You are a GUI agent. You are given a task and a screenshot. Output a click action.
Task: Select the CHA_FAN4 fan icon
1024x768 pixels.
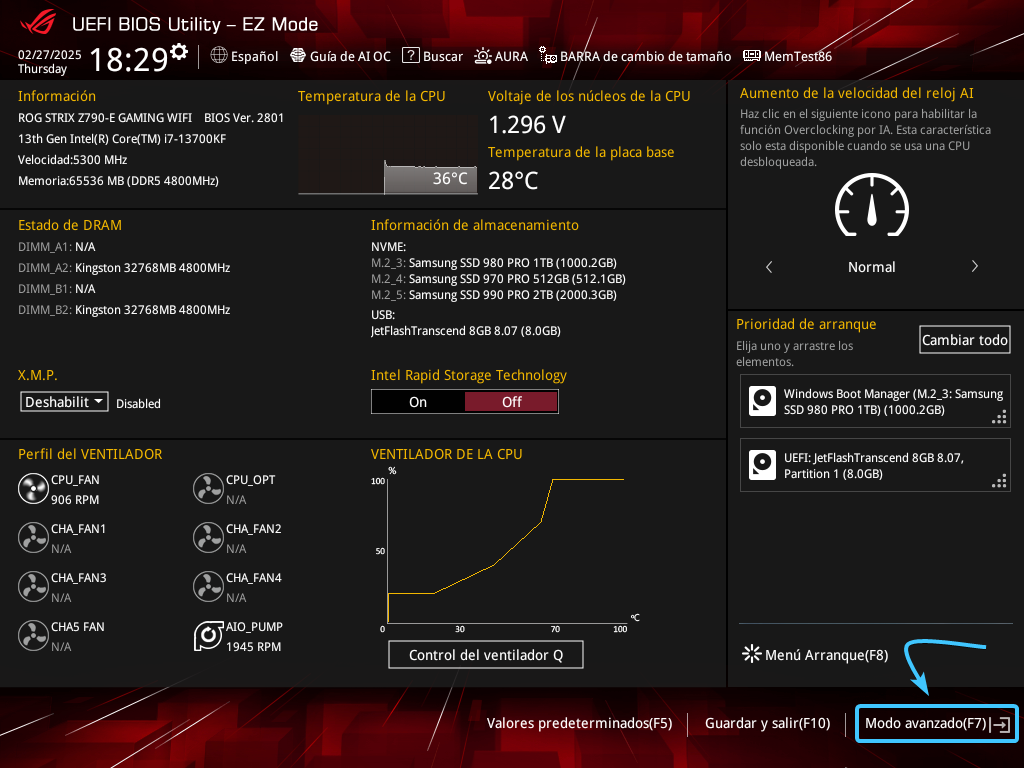point(208,587)
